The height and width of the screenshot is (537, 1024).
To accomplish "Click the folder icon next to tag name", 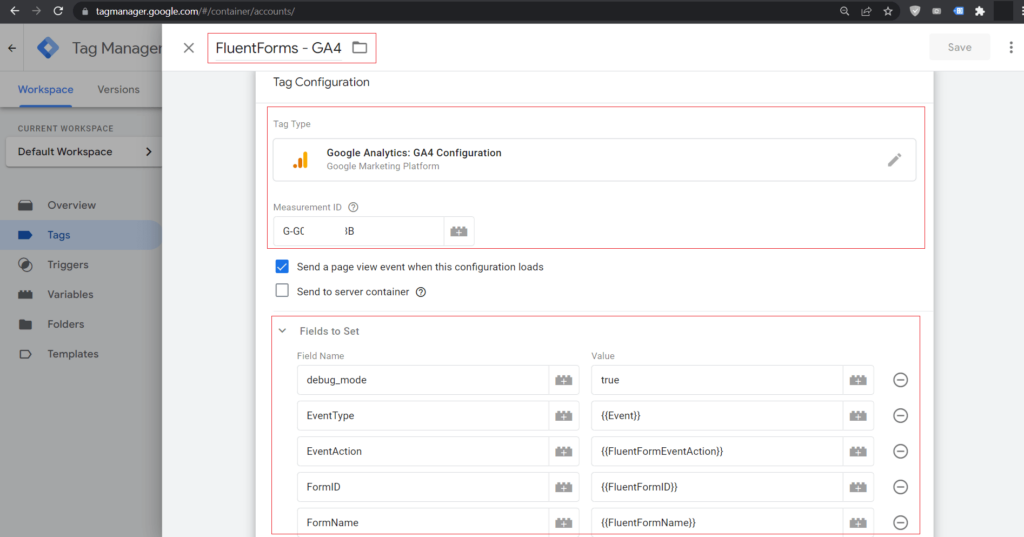I will pyautogui.click(x=360, y=48).
